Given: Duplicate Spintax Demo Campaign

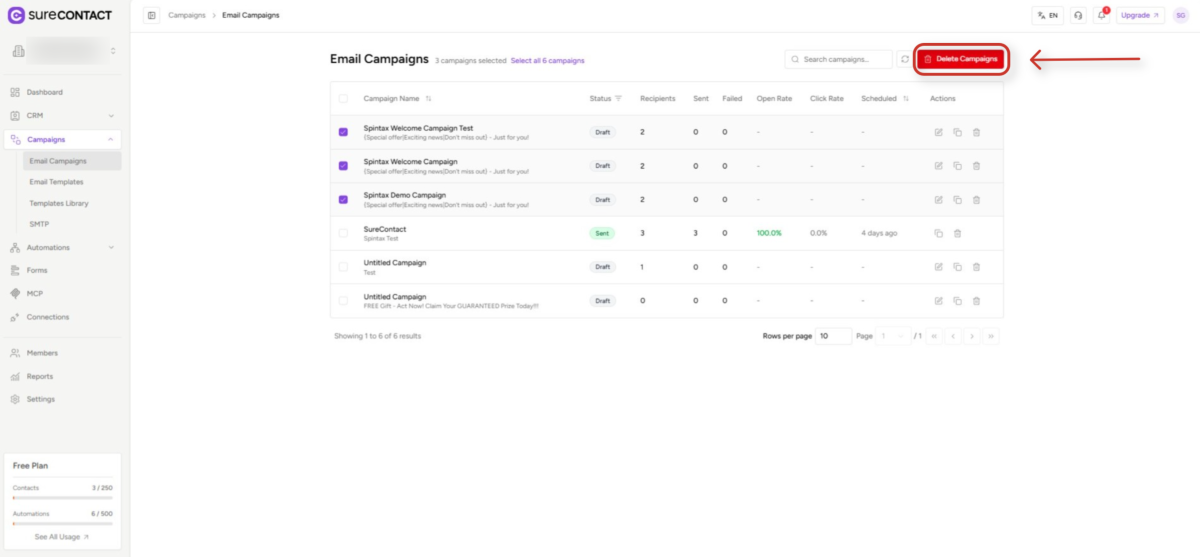Looking at the screenshot, I should 957,199.
